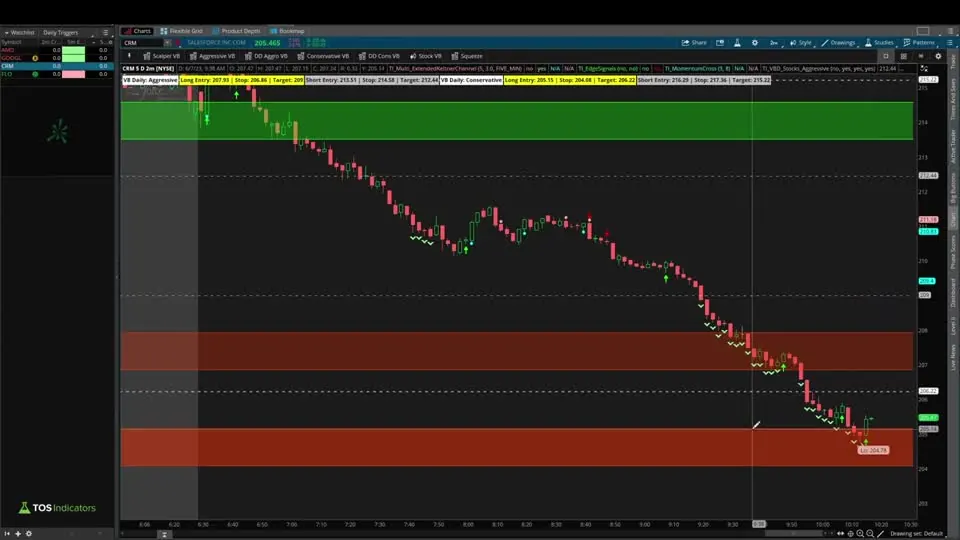
Task: Click the Aggressive VB button
Action: [x=212, y=56]
